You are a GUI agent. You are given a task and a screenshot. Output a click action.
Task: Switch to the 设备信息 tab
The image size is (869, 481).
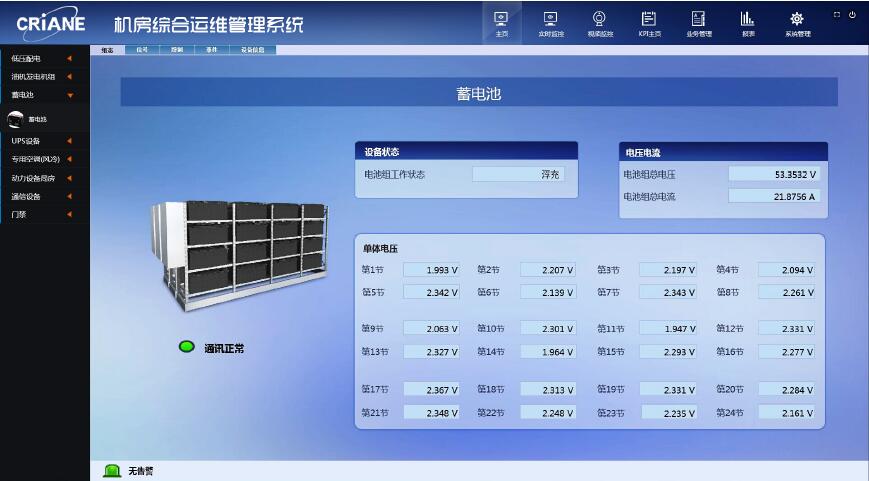tap(252, 49)
